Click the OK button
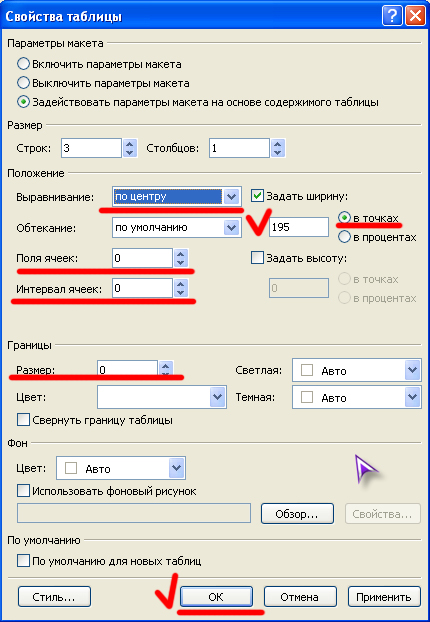This screenshot has width=430, height=622. pos(216,597)
